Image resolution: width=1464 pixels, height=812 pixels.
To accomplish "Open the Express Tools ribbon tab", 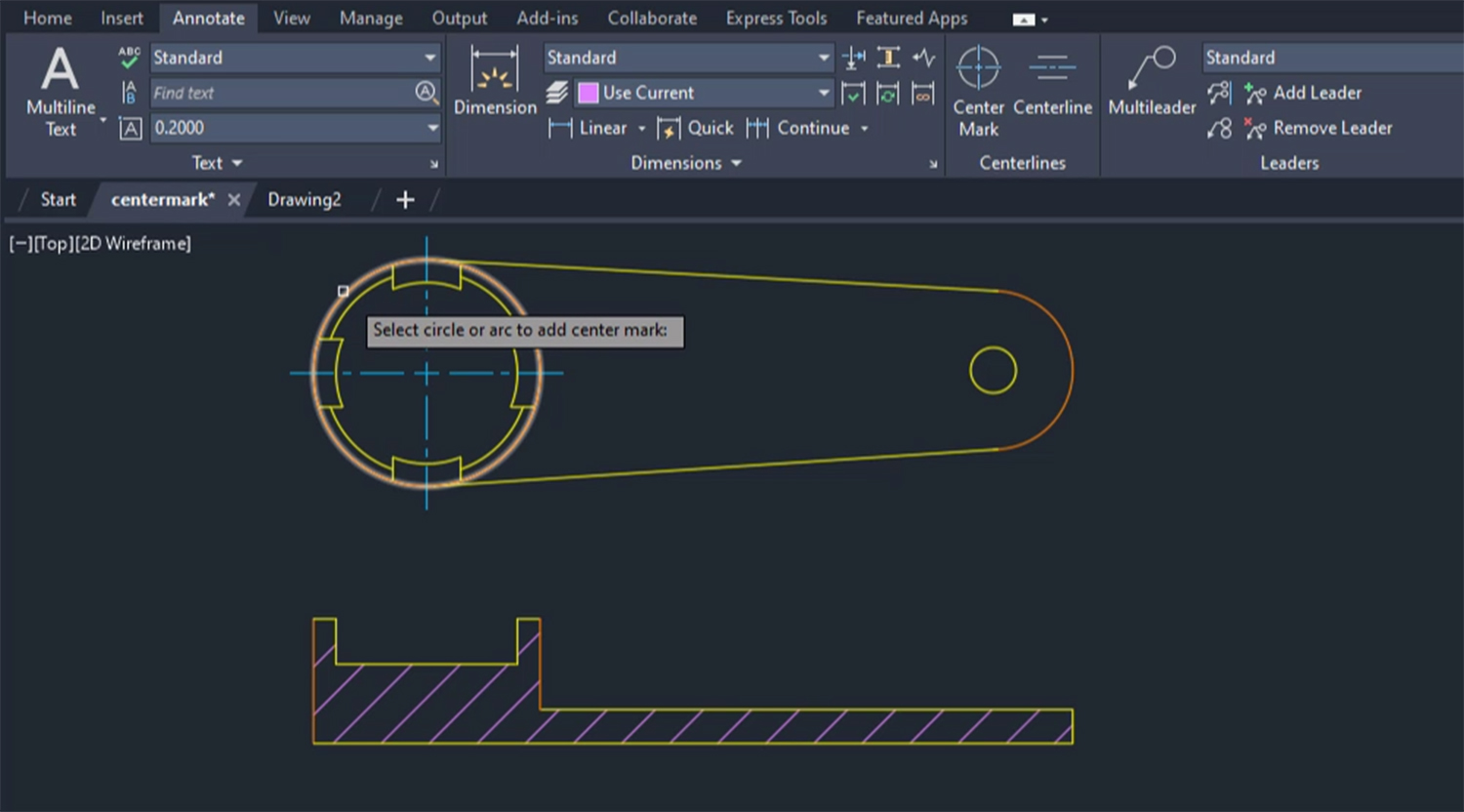I will click(x=775, y=17).
